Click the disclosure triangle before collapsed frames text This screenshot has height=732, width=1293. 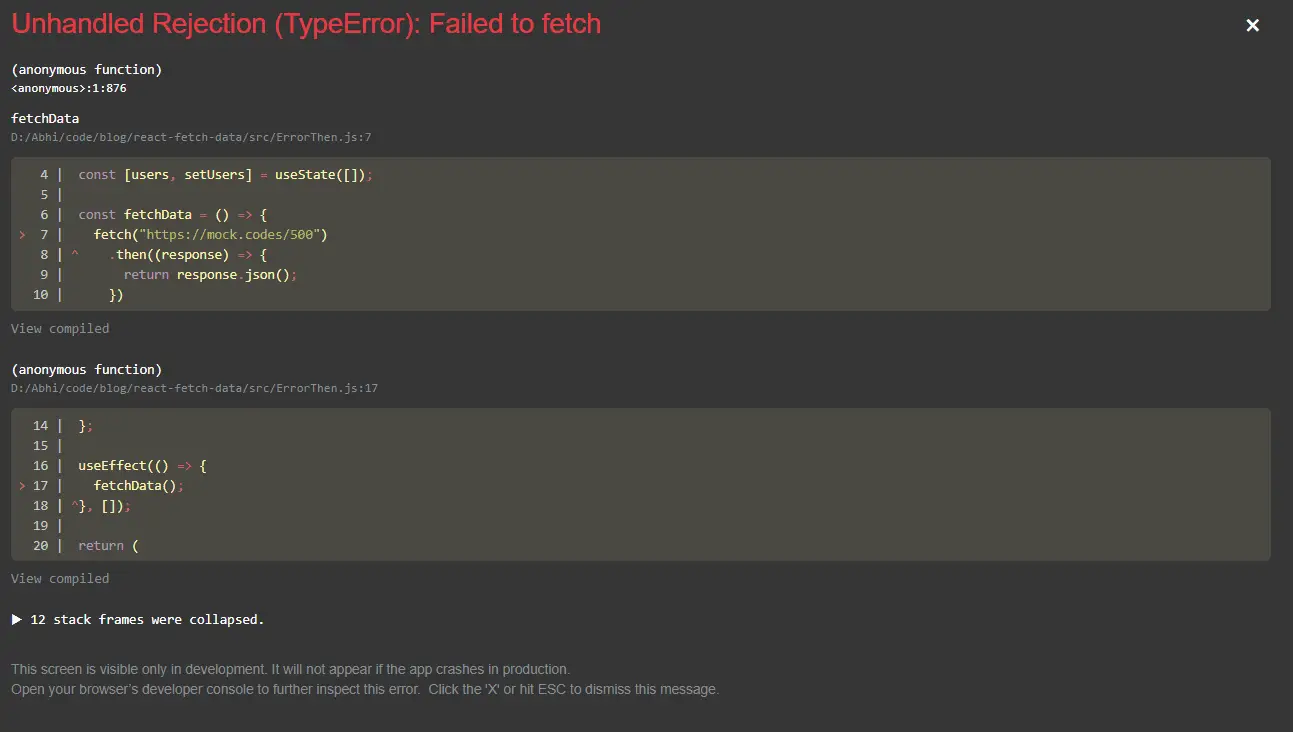click(16, 619)
